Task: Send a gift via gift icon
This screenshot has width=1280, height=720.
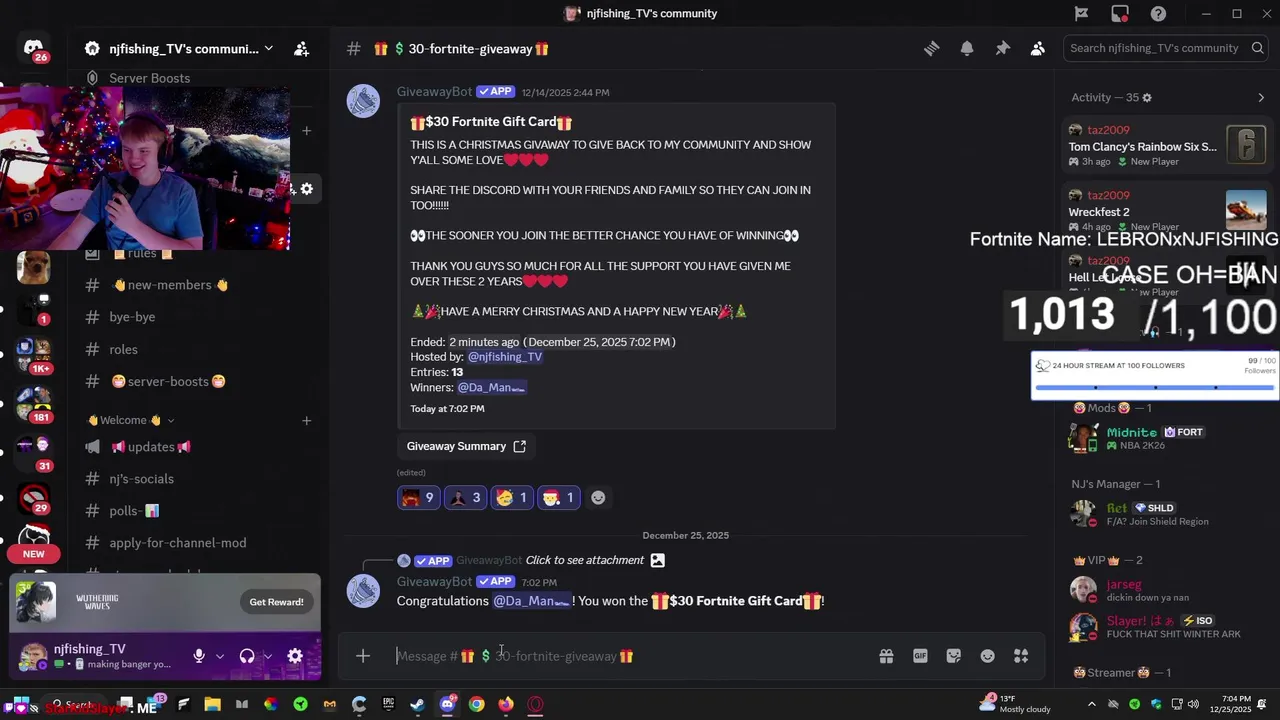Action: (x=886, y=656)
